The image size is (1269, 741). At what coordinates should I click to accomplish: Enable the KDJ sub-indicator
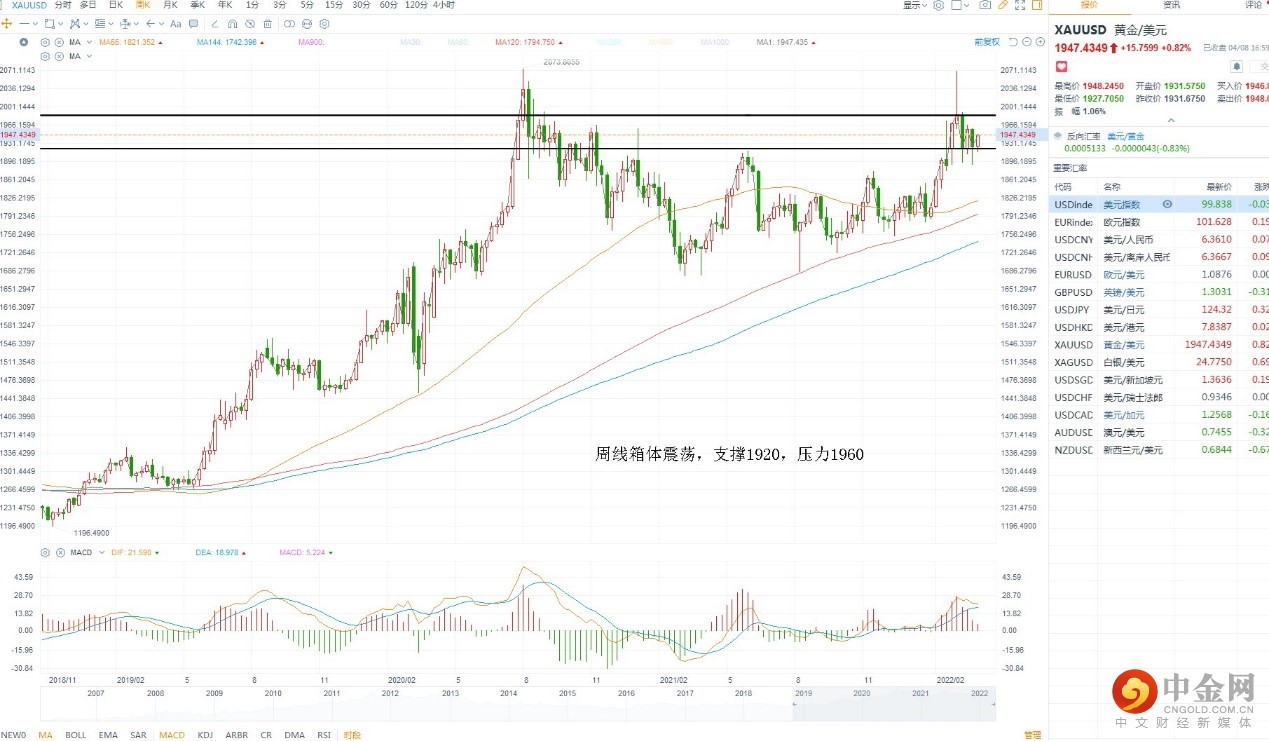point(205,735)
